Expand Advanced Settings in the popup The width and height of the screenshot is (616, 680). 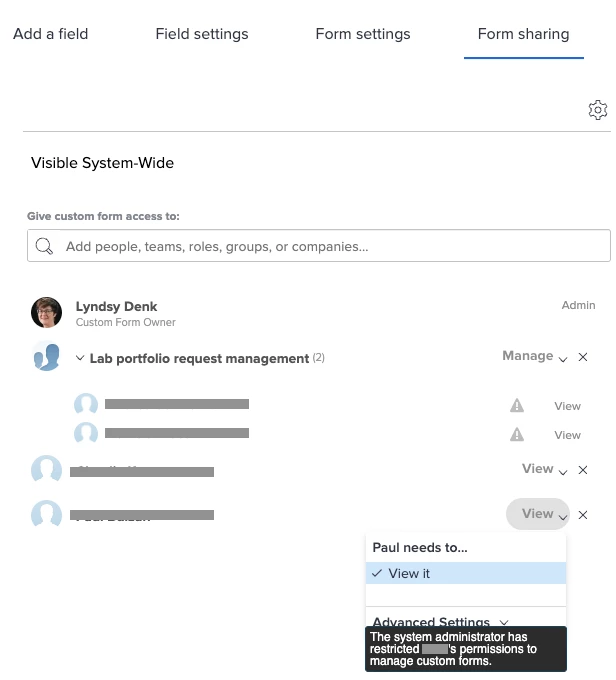pos(440,621)
